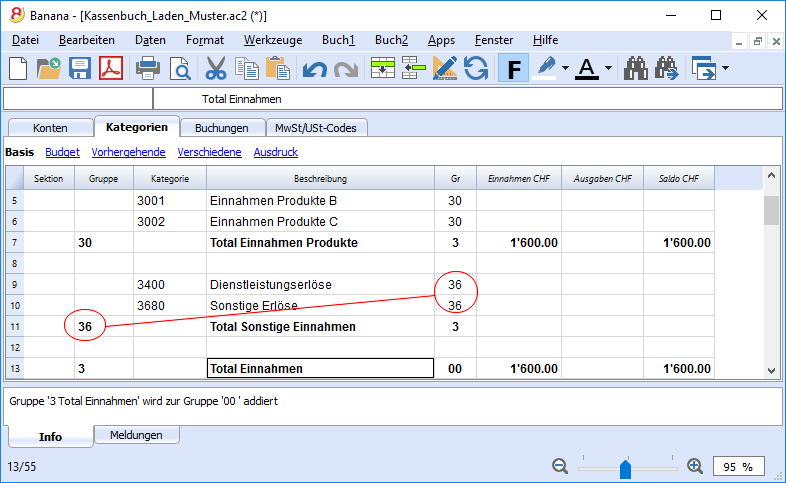Click the Beschreibung column header
The image size is (786, 483).
tap(320, 178)
